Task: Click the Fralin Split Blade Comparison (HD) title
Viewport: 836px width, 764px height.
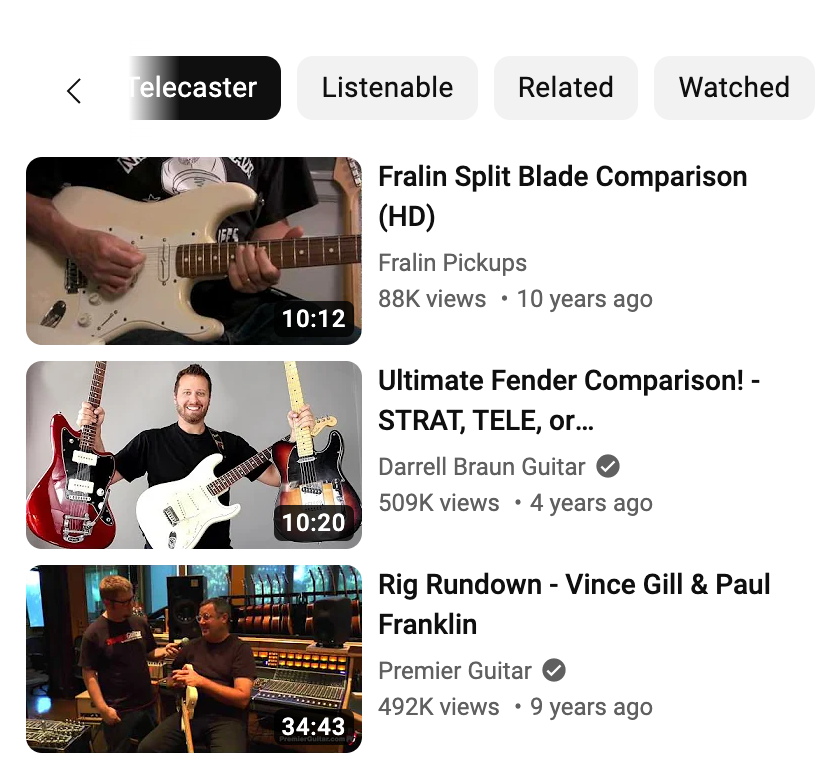Action: point(562,196)
